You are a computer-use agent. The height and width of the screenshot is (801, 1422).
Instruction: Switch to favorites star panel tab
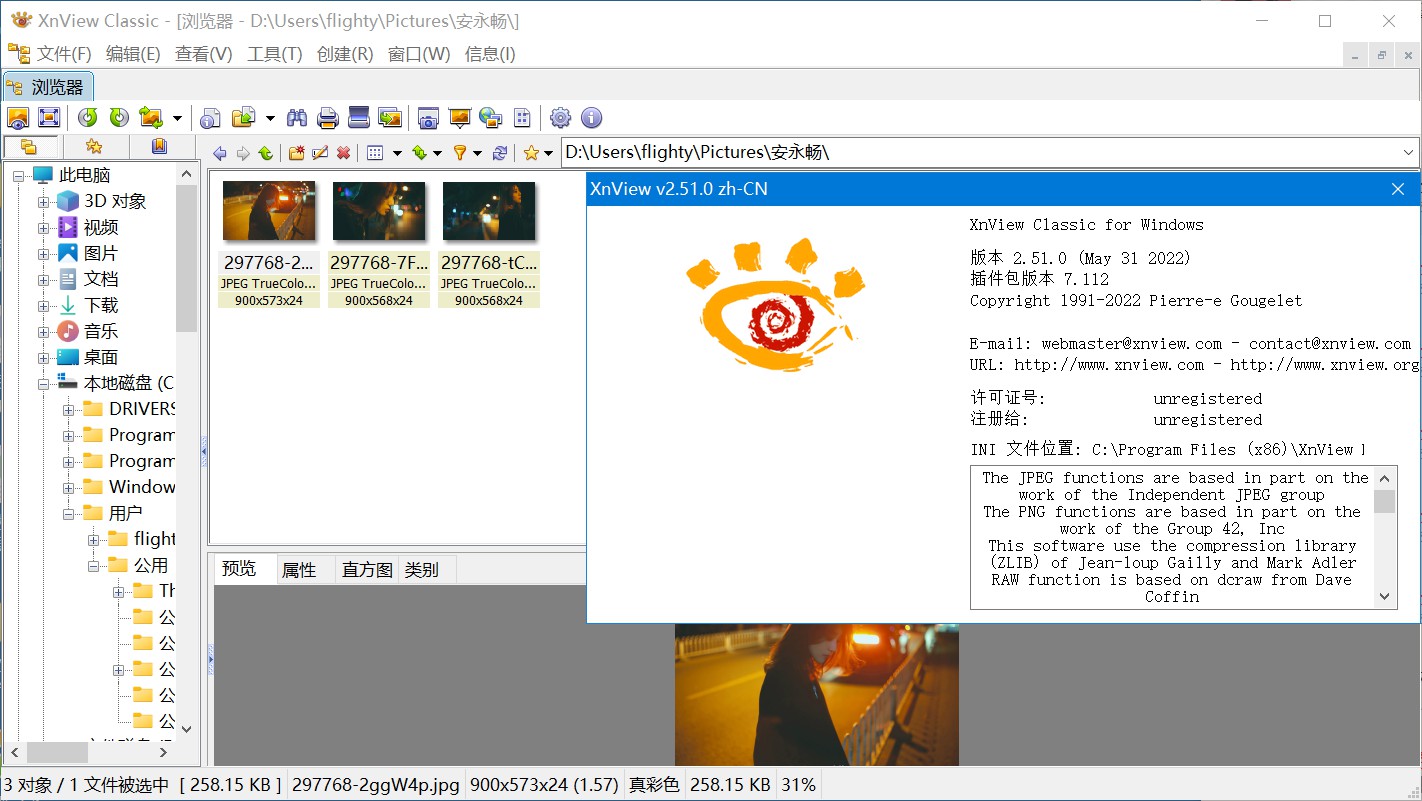(x=94, y=147)
